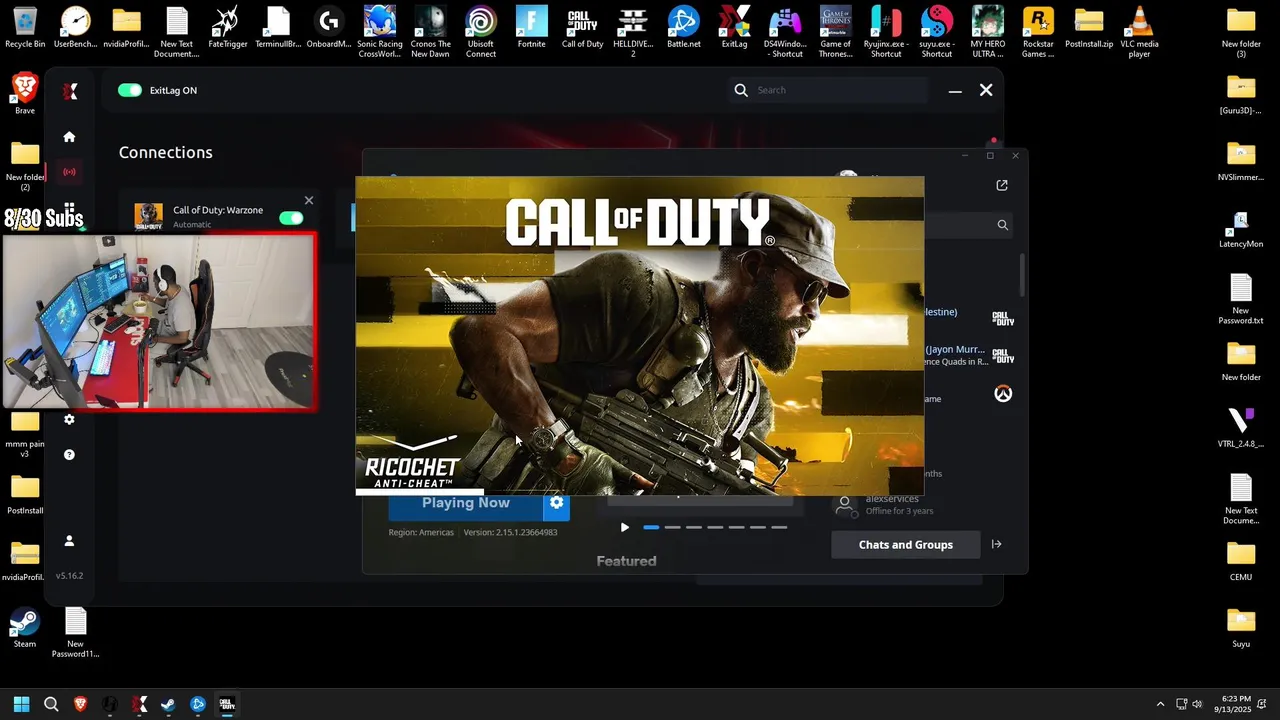Select the Brave desktop shortcut
The image size is (1280, 720).
(25, 94)
